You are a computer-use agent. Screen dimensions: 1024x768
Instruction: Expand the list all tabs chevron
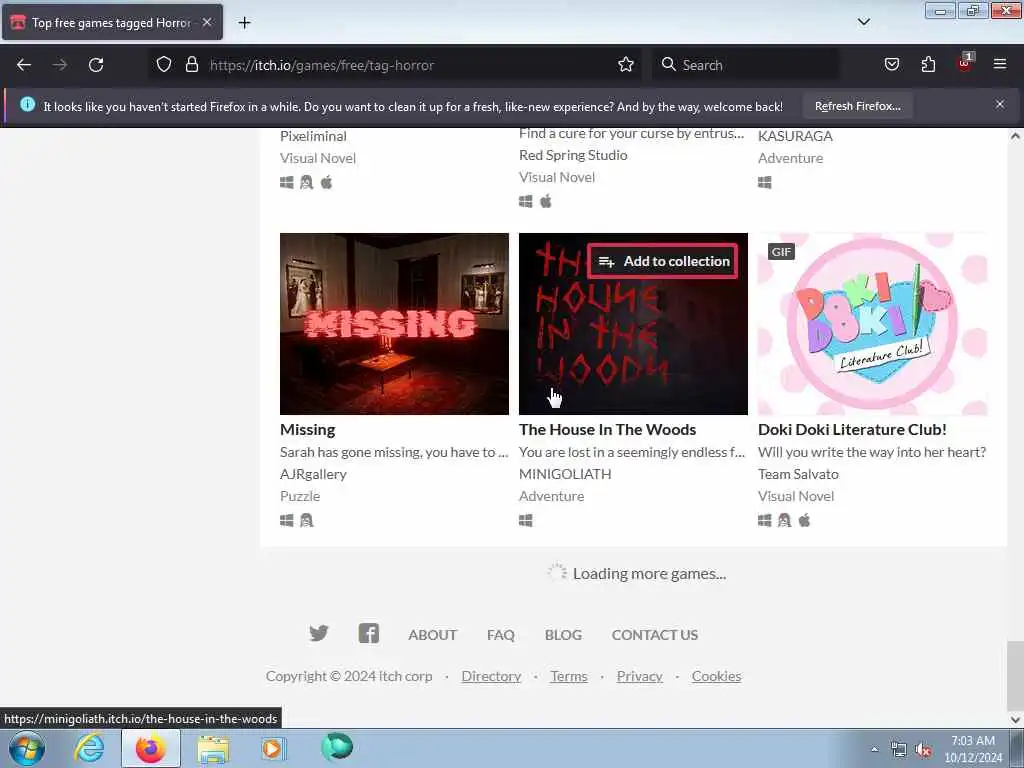point(863,22)
